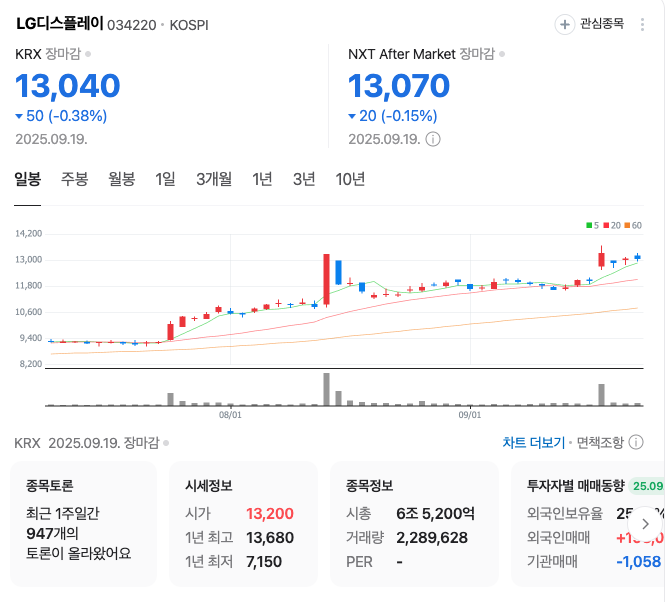The width and height of the screenshot is (667, 602).
Task: Click KRX price 13,040
Action: pos(68,86)
